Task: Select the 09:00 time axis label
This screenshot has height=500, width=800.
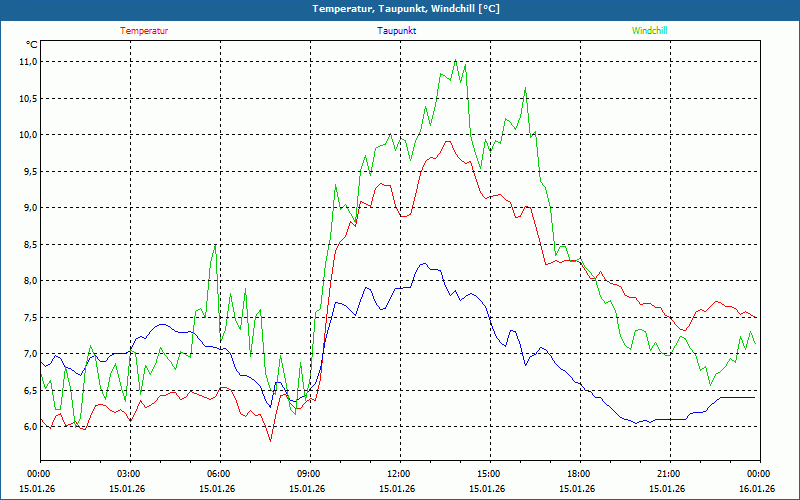Action: (x=308, y=474)
